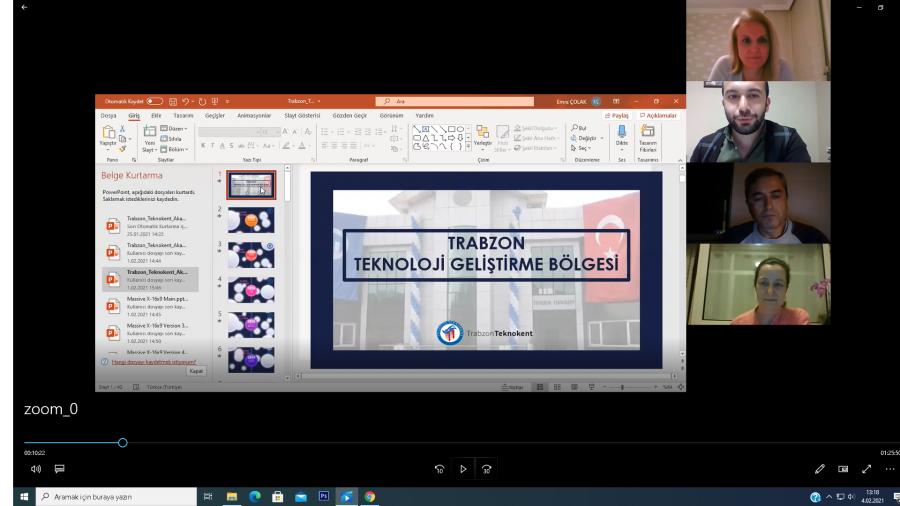Open the subtitles and captions menu

(58, 468)
